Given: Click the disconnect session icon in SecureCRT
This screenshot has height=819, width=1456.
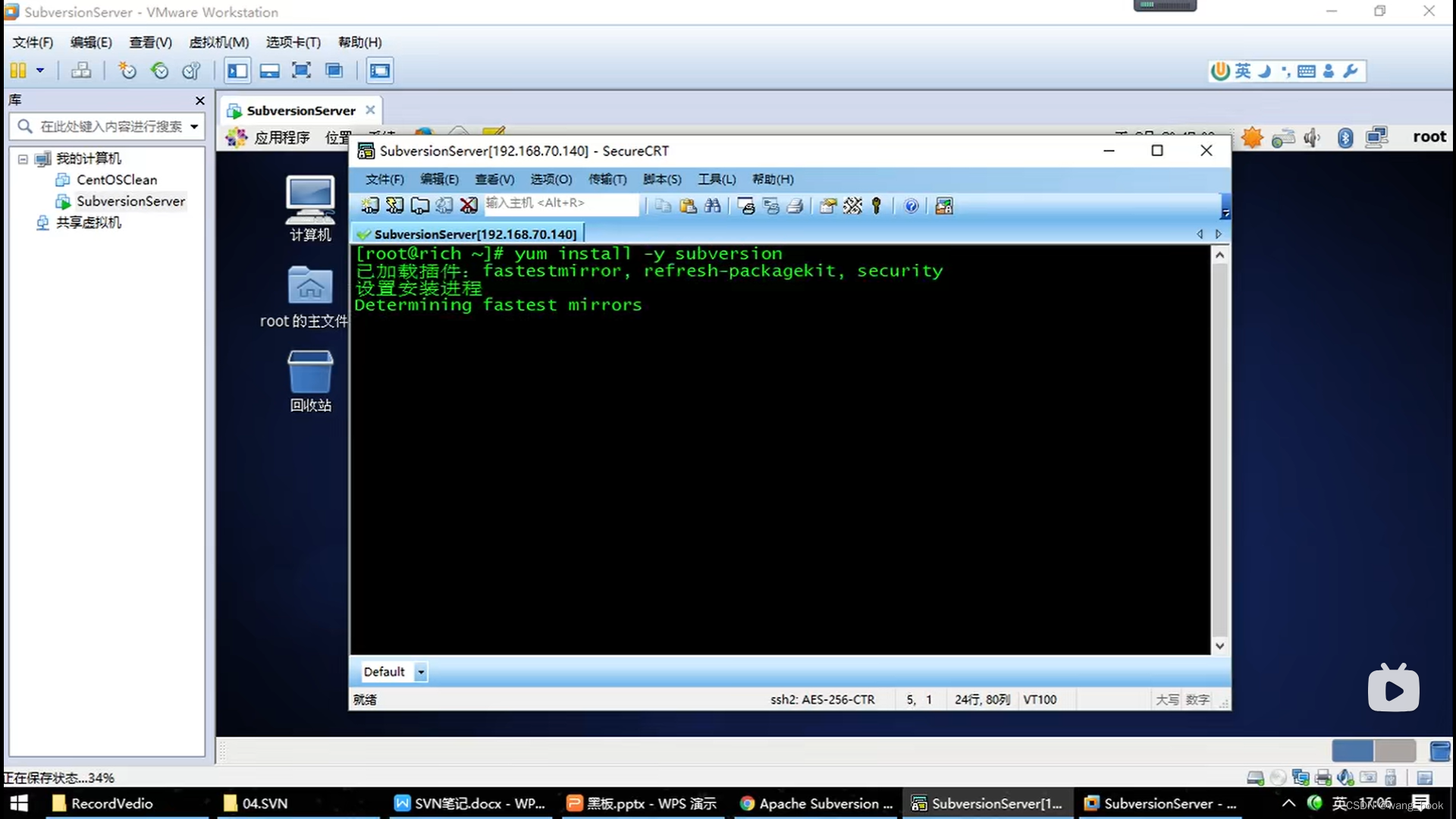Looking at the screenshot, I should [x=470, y=205].
